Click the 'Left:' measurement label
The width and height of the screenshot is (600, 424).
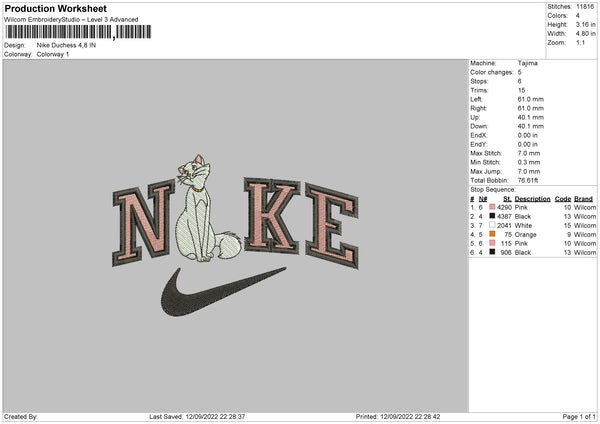pyautogui.click(x=476, y=99)
